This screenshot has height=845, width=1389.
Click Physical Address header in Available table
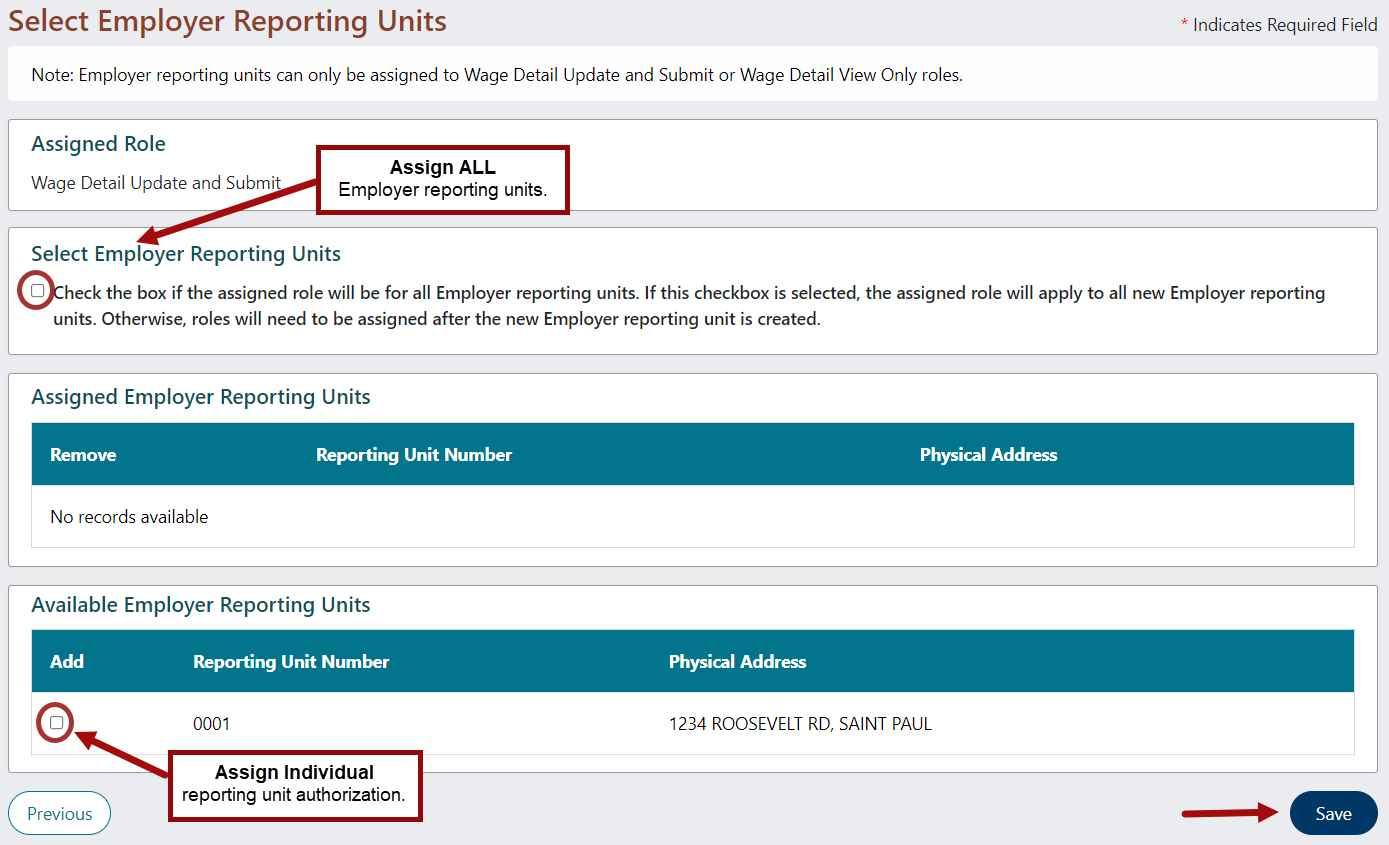pos(737,662)
